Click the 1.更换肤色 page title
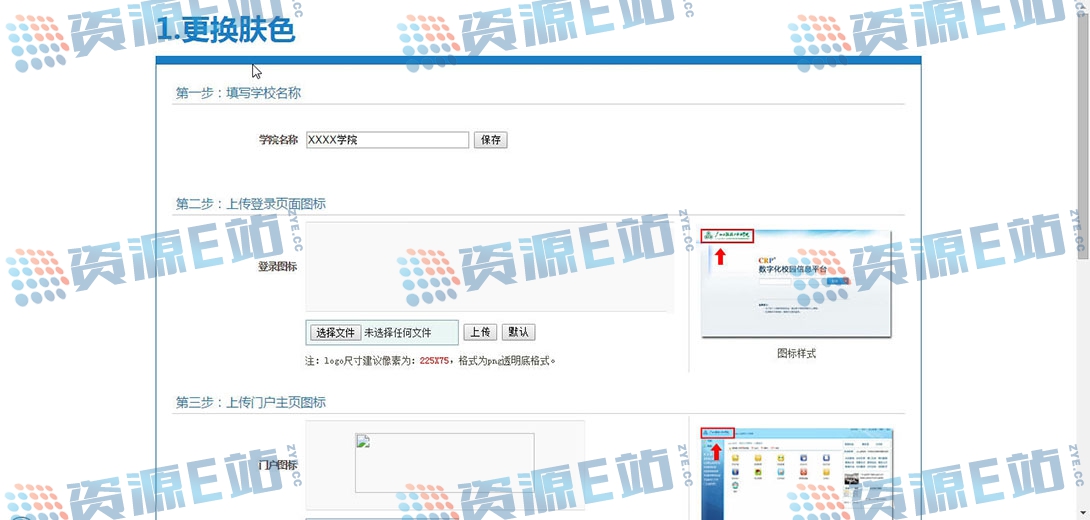The image size is (1090, 520). tap(226, 30)
